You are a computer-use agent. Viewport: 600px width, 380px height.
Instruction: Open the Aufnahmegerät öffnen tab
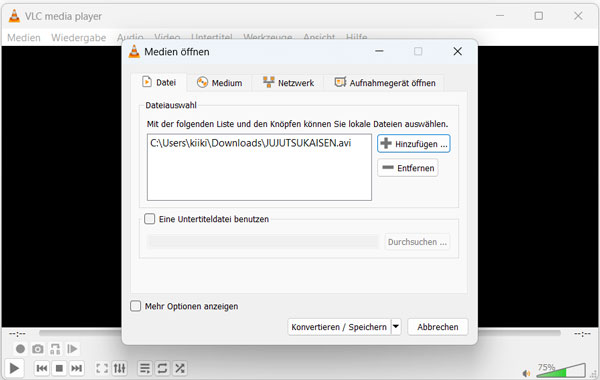pos(385,83)
